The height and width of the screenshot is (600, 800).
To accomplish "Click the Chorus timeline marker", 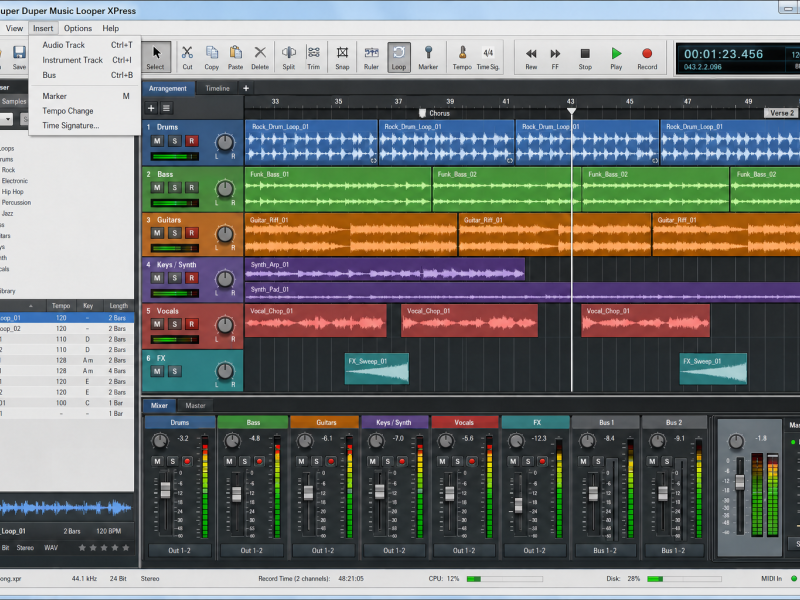I will [435, 113].
